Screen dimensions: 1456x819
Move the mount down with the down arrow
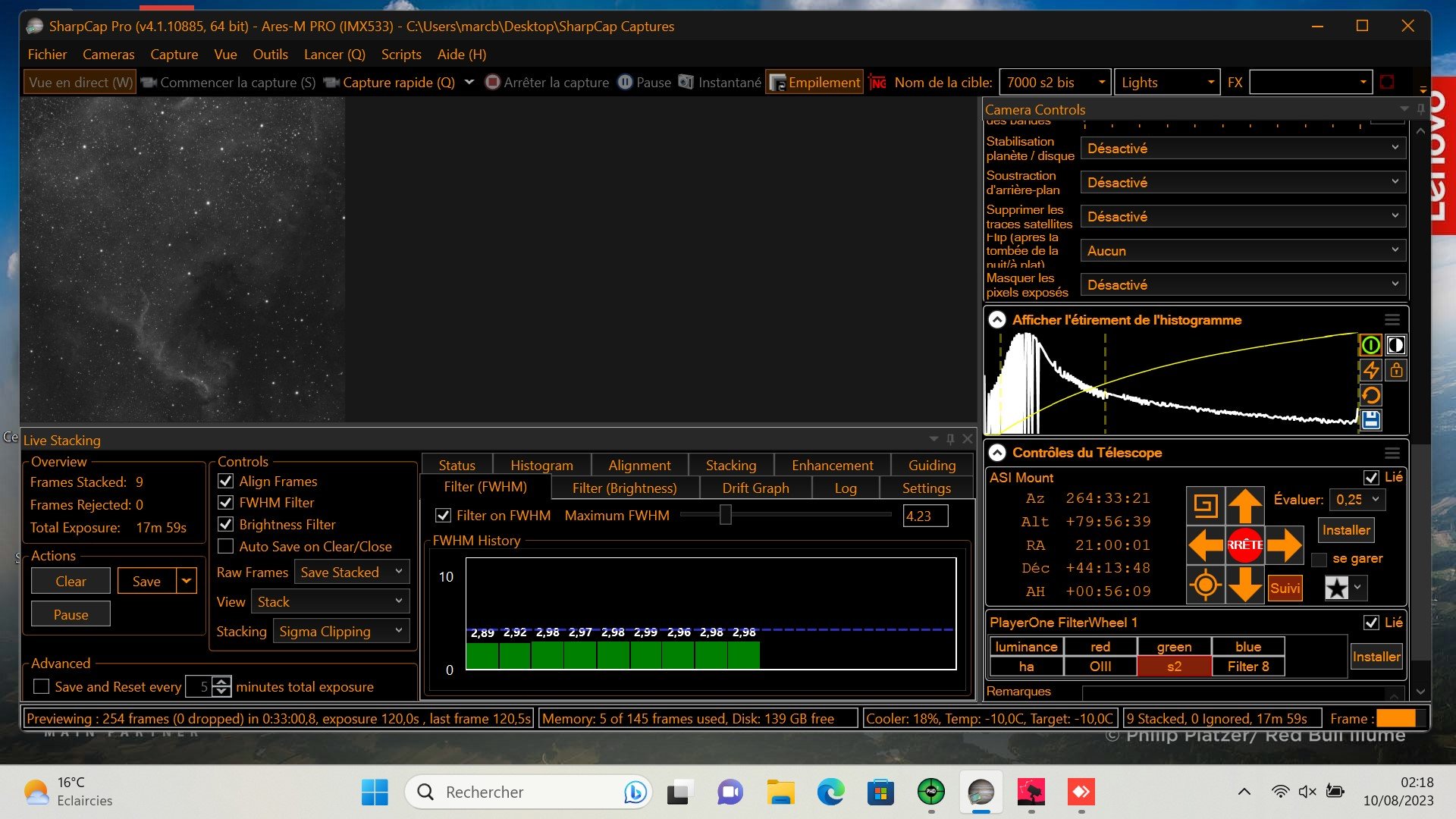click(1244, 585)
